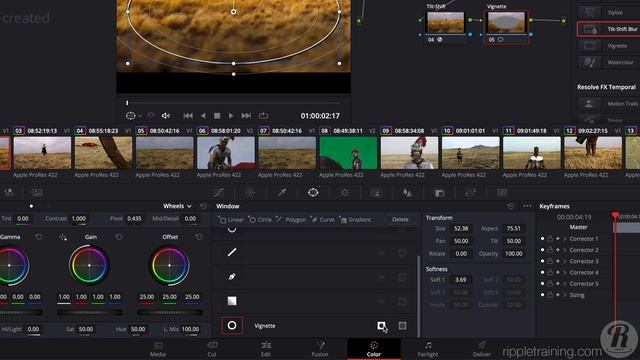This screenshot has width=640, height=360.
Task: Expand the Corrector 1 keyframe track
Action: 565,239
